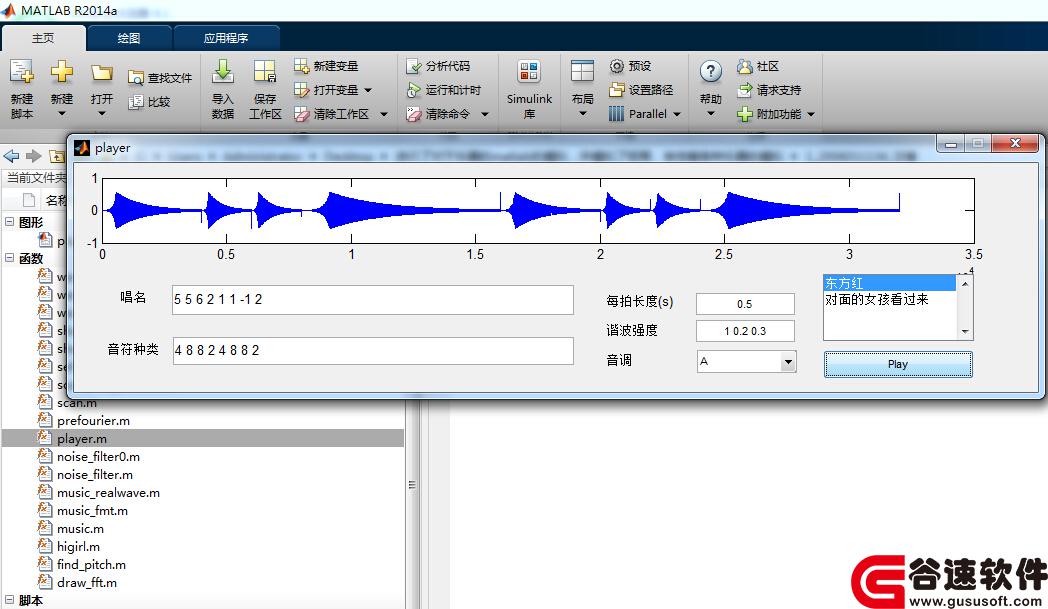Collapse the 脚本 group in file list
The image size is (1048, 609).
pyautogui.click(x=9, y=600)
